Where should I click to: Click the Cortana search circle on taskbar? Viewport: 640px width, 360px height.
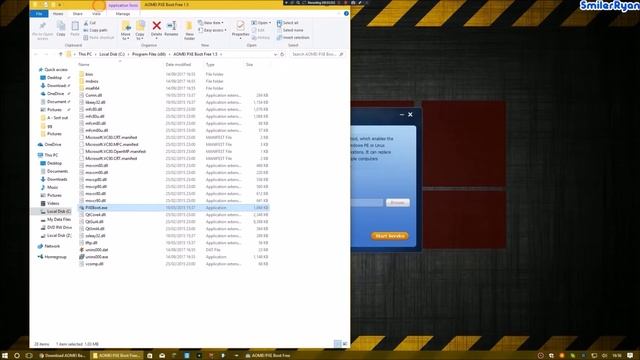pyautogui.click(x=17, y=356)
